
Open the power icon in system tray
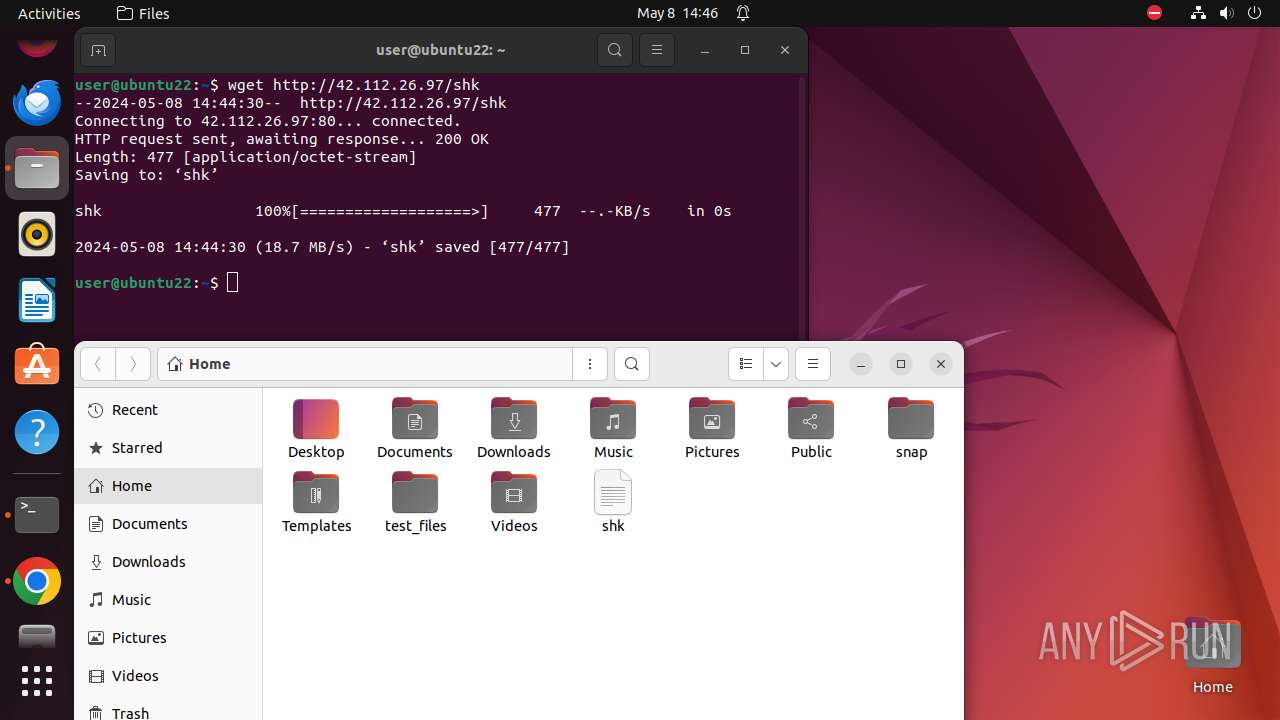pyautogui.click(x=1254, y=13)
